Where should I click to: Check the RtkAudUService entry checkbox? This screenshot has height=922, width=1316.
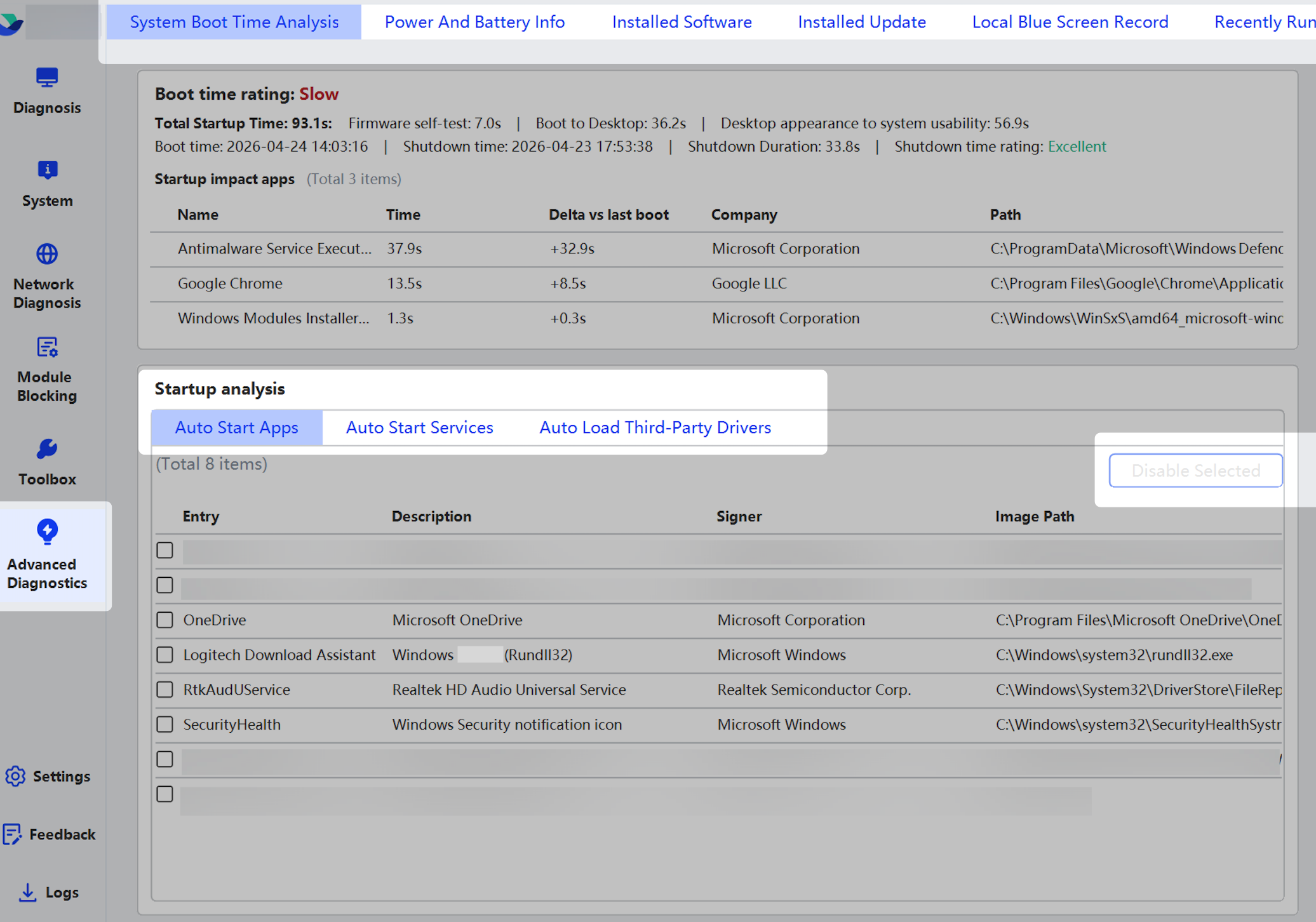(x=164, y=690)
